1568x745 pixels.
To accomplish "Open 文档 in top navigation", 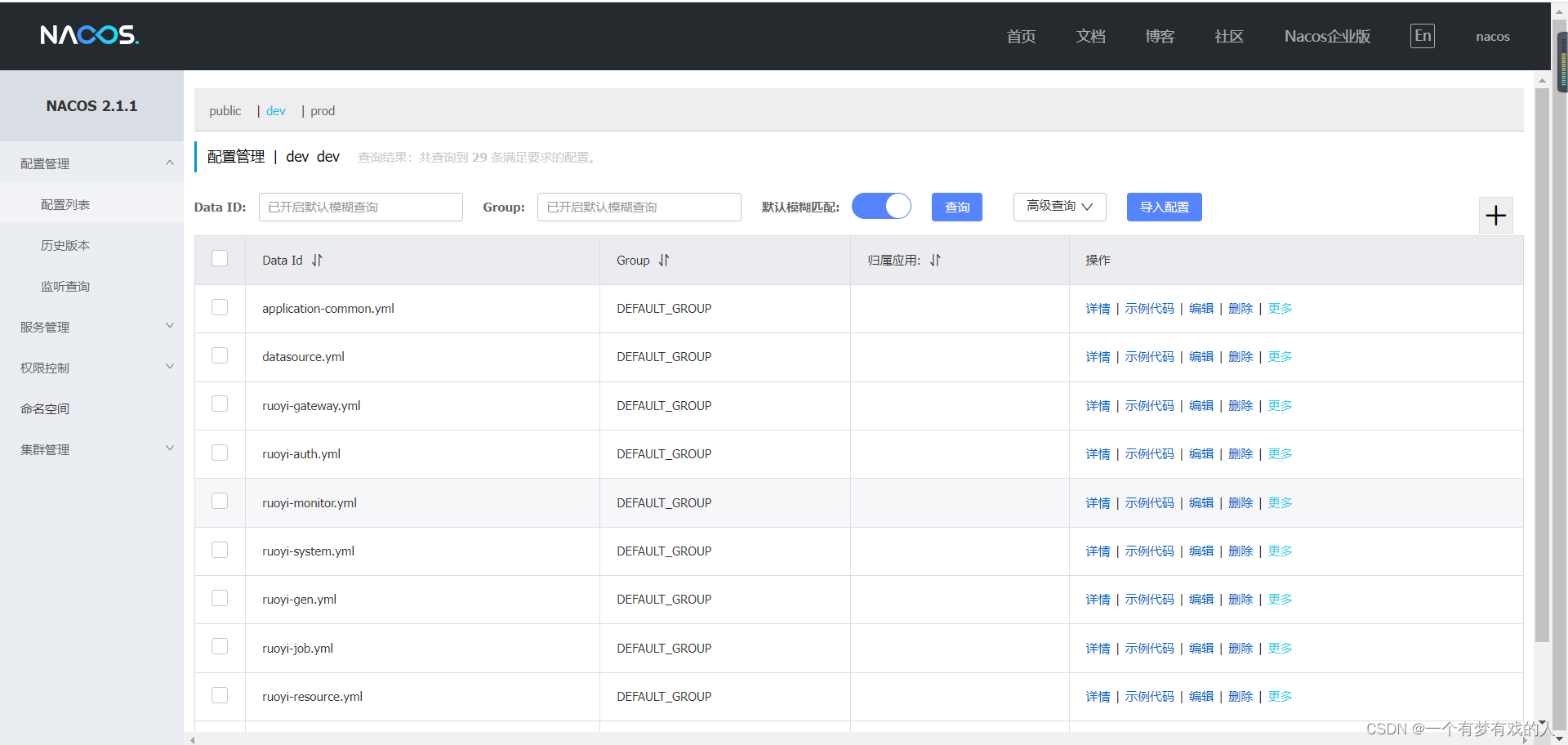I will click(x=1090, y=36).
